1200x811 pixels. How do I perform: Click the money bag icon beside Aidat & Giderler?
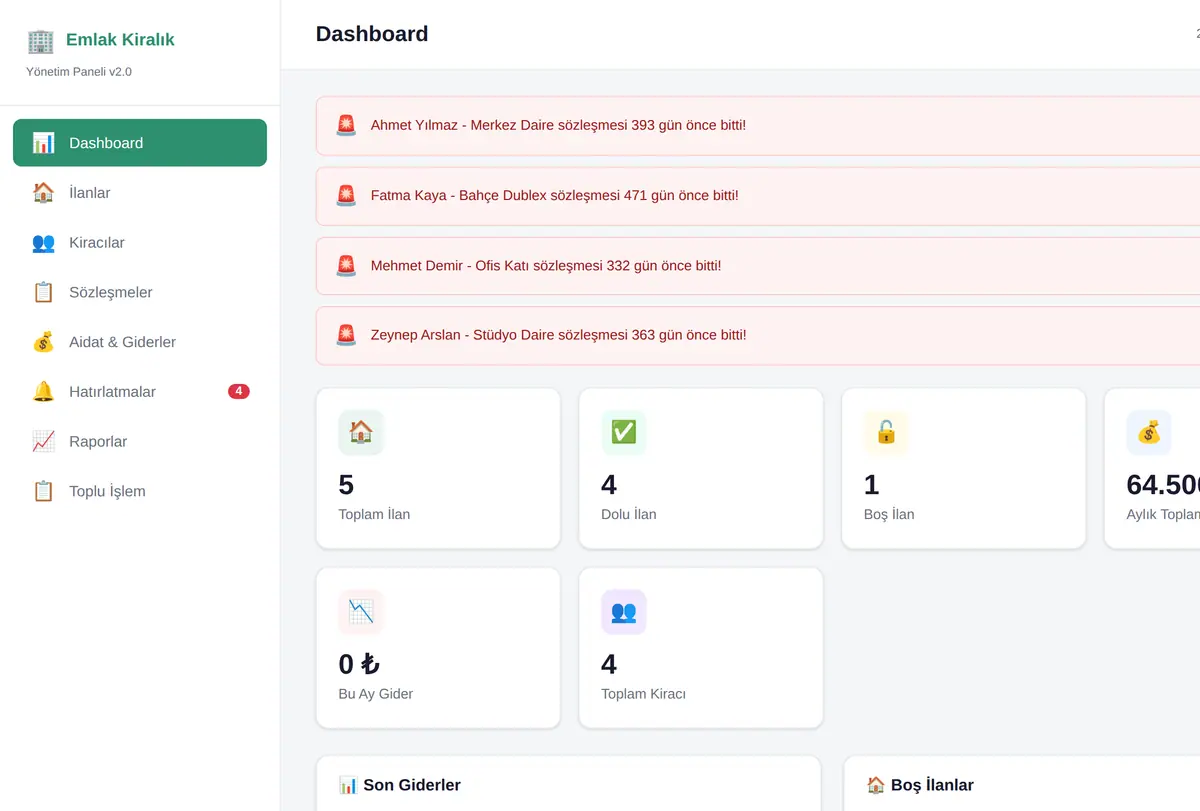(x=43, y=342)
